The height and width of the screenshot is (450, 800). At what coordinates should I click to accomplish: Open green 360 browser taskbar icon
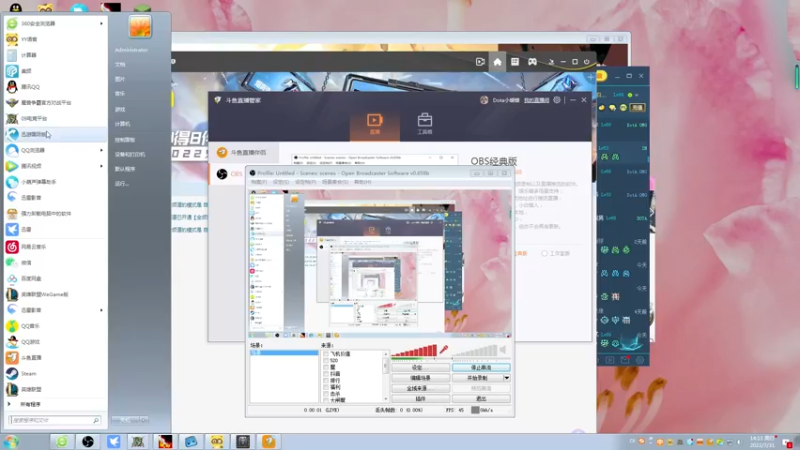(x=62, y=442)
